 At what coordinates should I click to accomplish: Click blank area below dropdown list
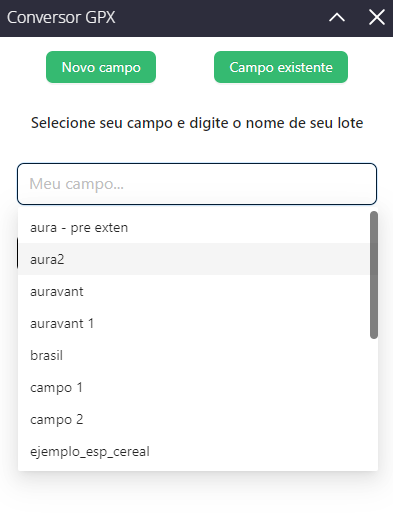[x=197, y=497]
